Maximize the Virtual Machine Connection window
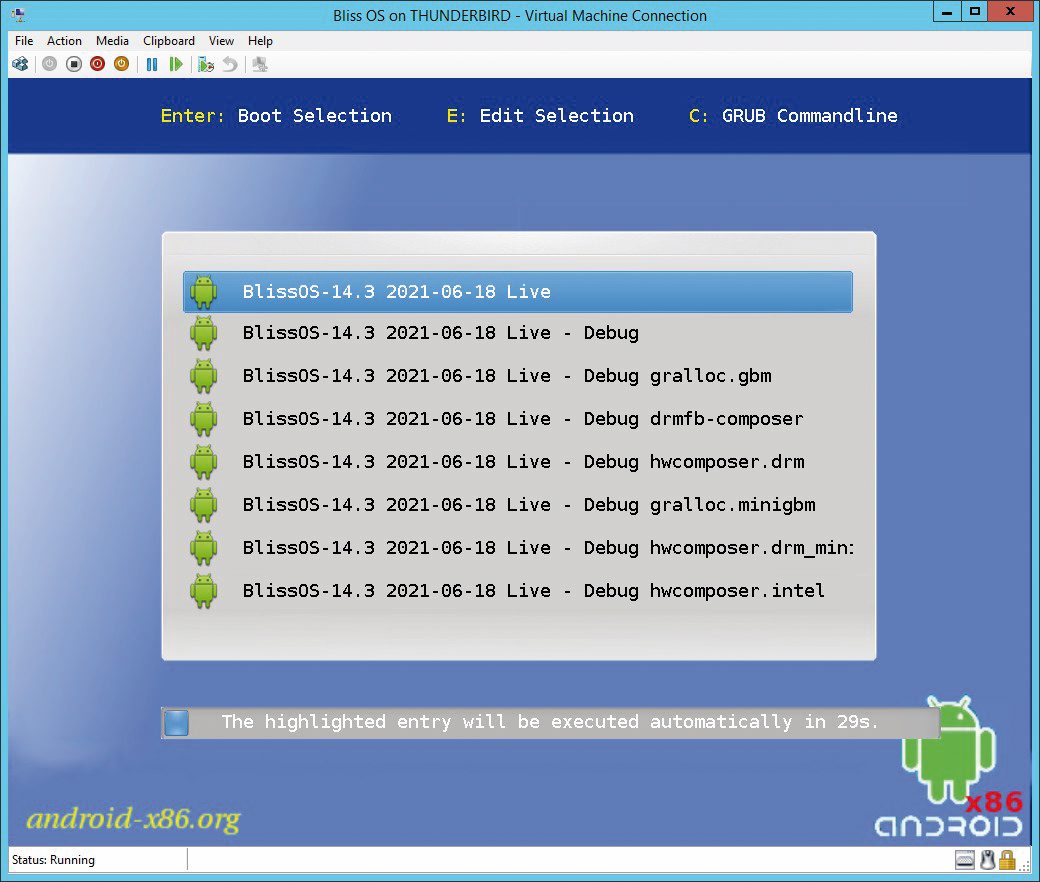The height and width of the screenshot is (882, 1040). [974, 11]
